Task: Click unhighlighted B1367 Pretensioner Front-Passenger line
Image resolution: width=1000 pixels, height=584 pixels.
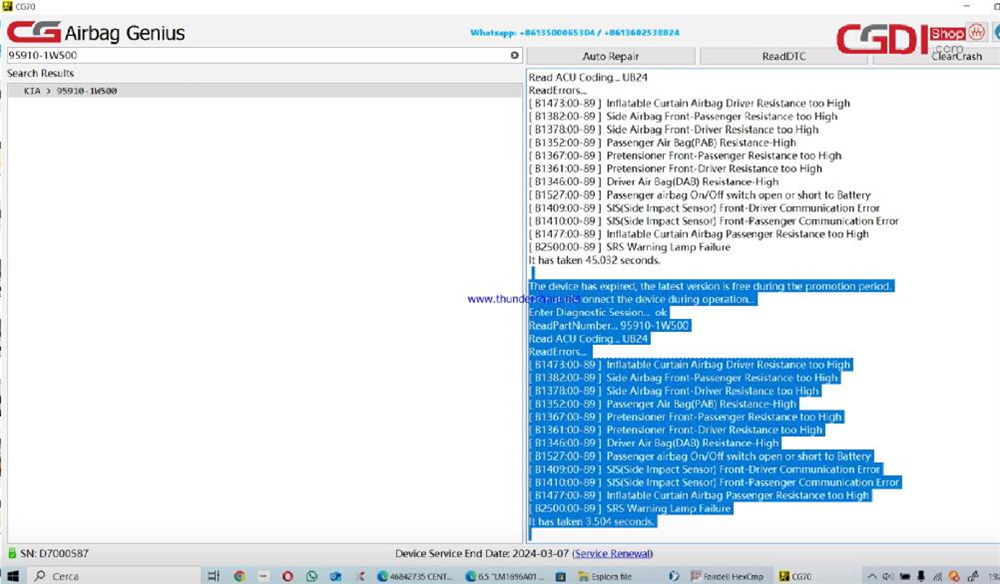Action: 685,156
